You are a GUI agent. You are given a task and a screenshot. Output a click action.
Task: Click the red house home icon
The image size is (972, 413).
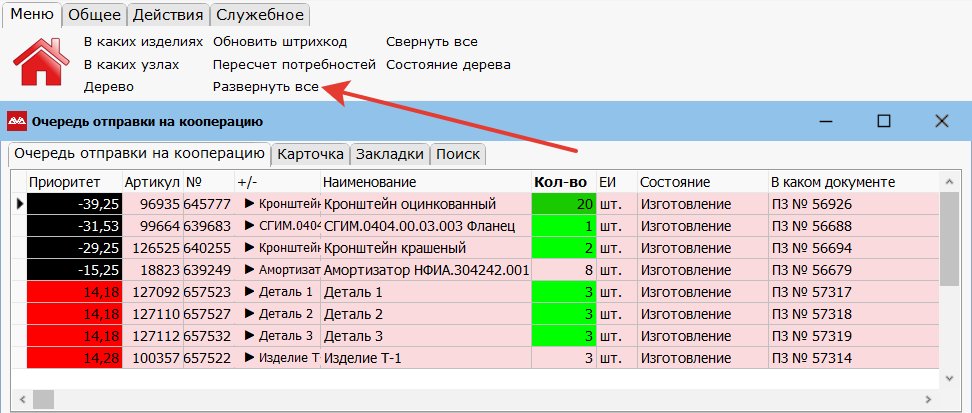coord(41,64)
